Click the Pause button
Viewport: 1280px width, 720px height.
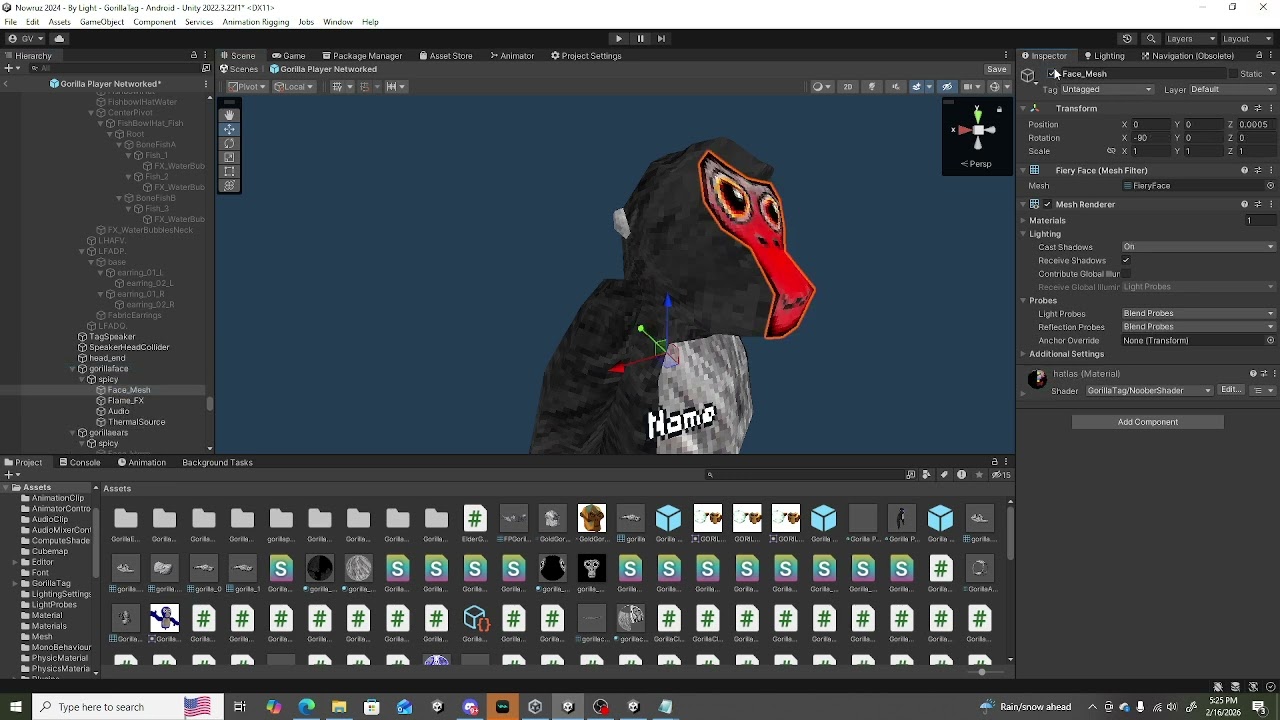[641, 39]
